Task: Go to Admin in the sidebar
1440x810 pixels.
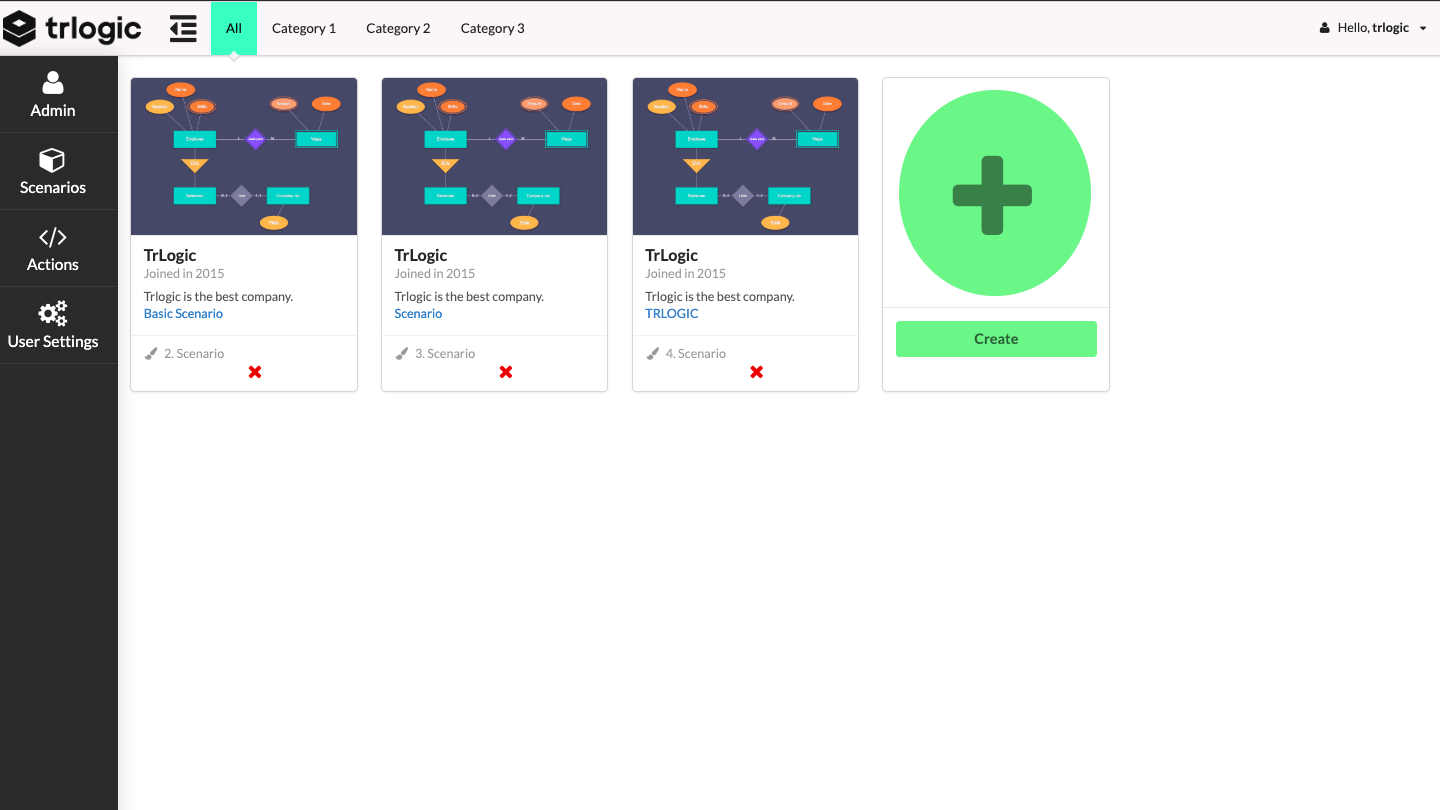Action: click(53, 95)
